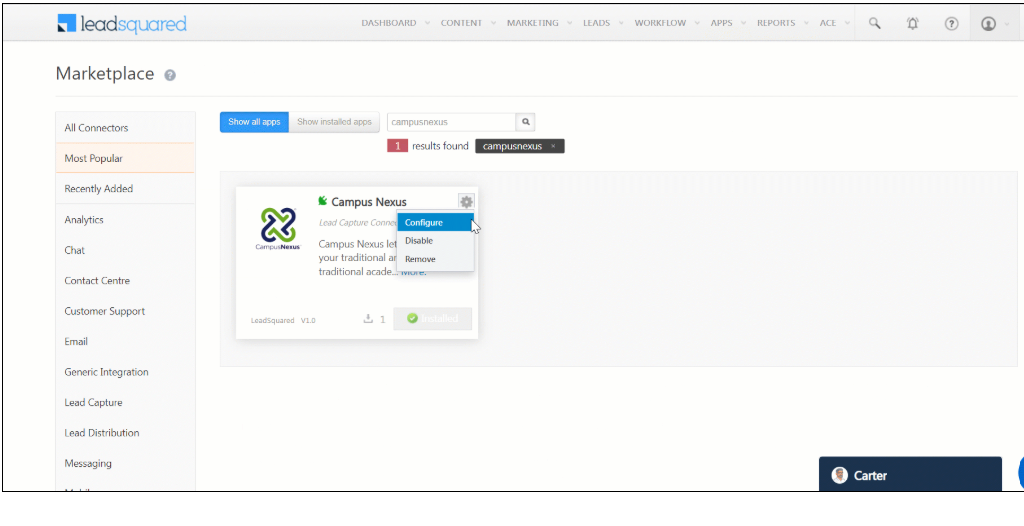
Task: Open the search magnifier in top bar
Action: 874,23
